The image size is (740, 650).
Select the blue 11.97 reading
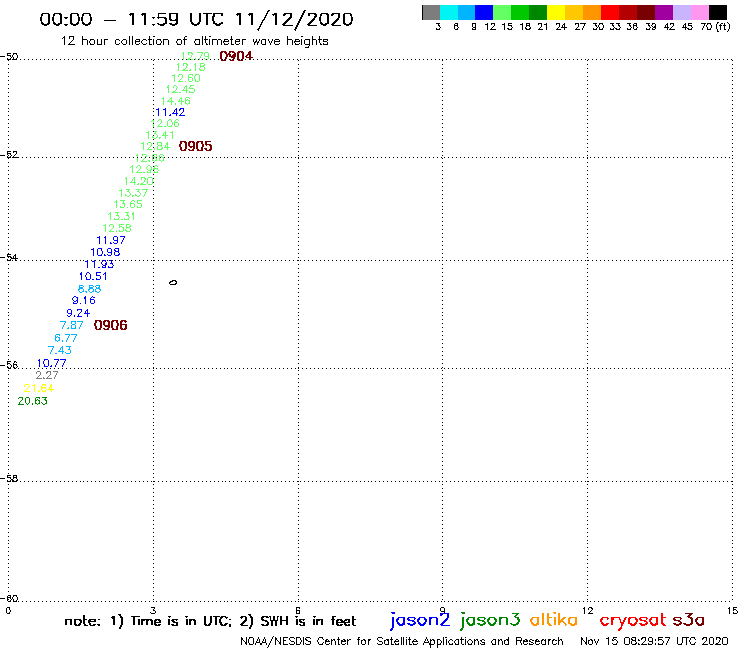pyautogui.click(x=110, y=240)
